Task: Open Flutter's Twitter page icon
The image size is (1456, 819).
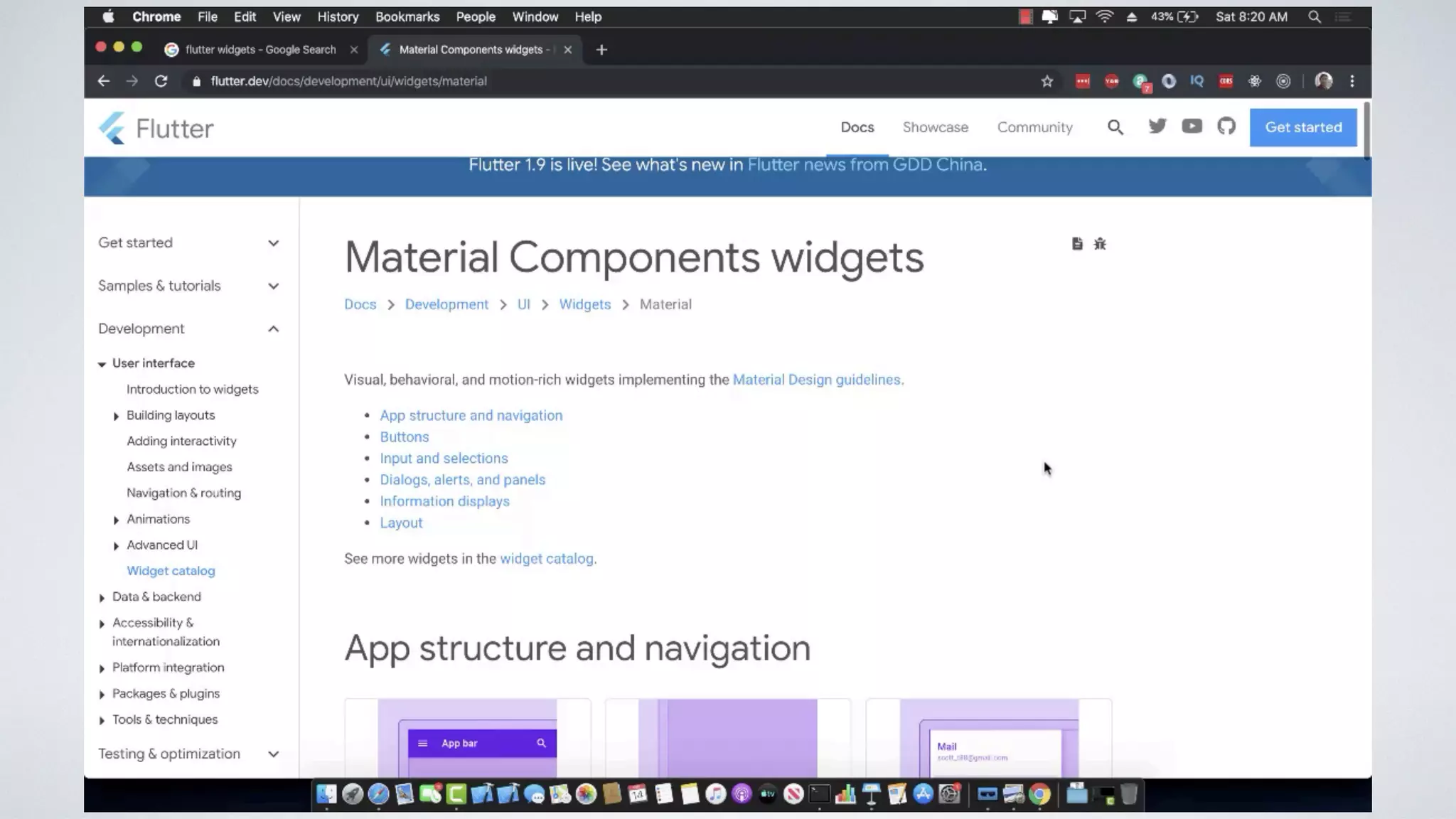Action: (x=1157, y=127)
